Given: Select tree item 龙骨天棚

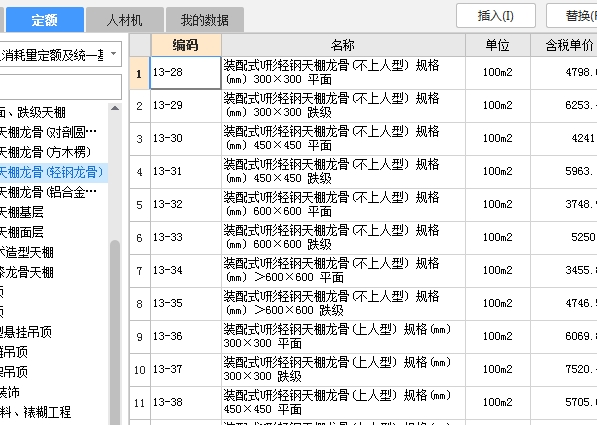Looking at the screenshot, I should click(27, 272).
